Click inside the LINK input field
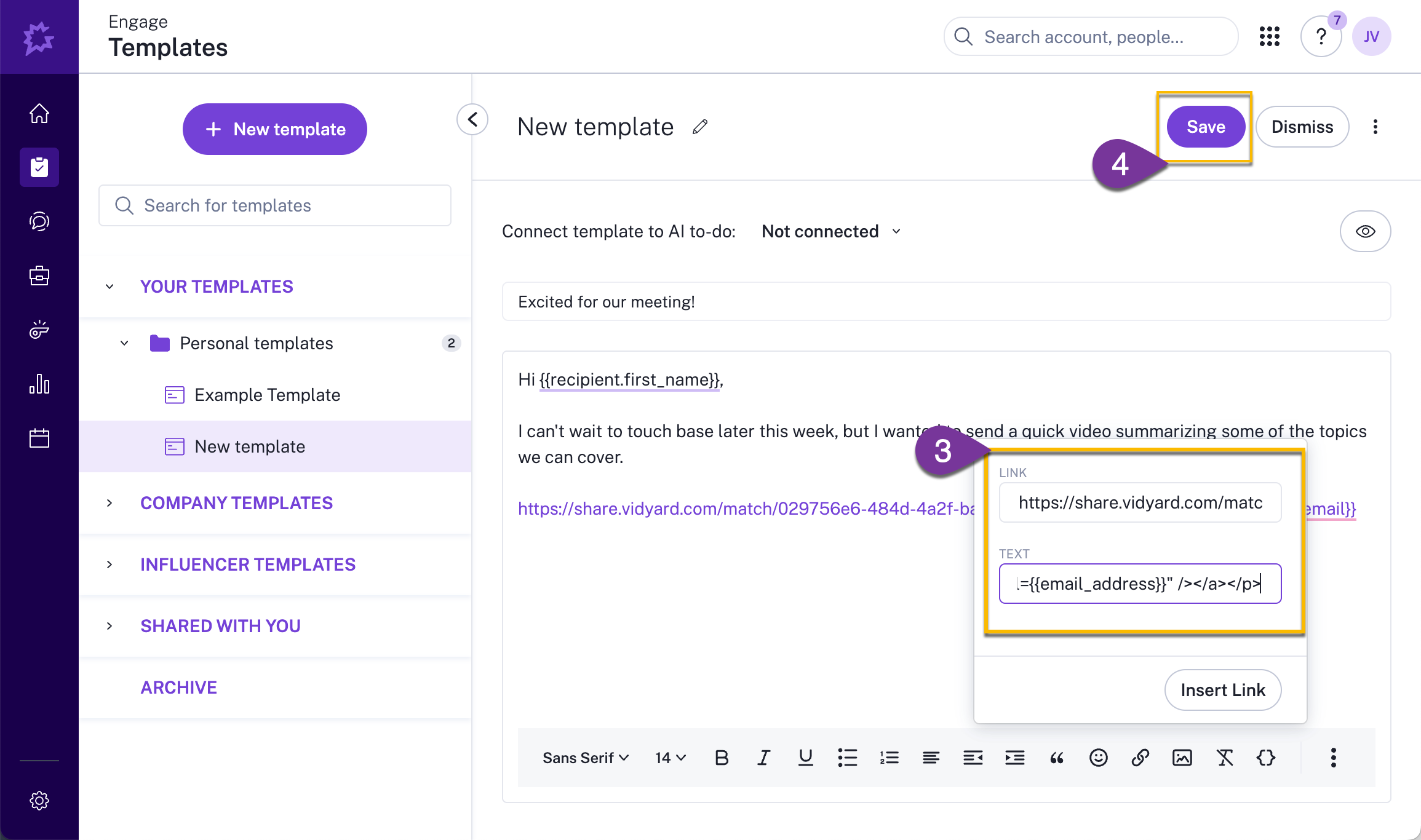 [x=1139, y=502]
